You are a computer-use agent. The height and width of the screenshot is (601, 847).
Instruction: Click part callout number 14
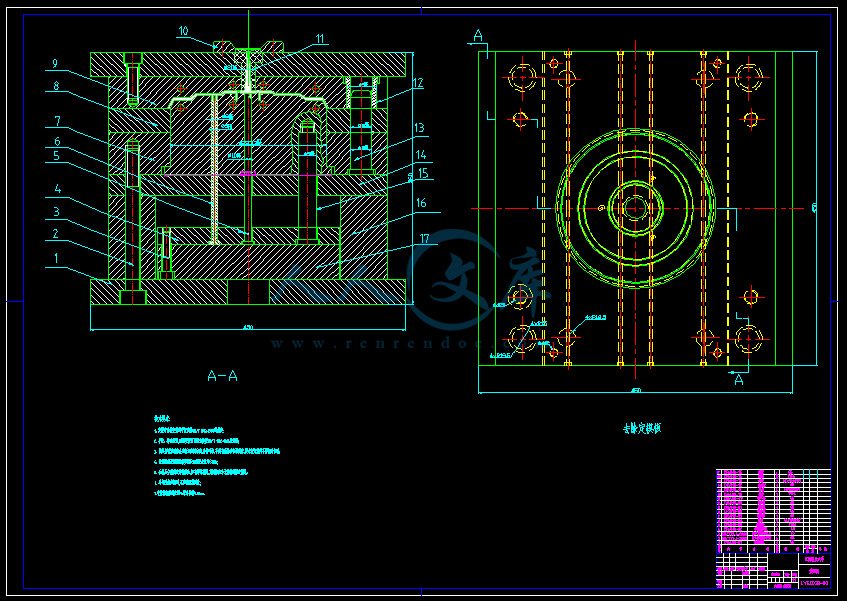click(x=421, y=154)
